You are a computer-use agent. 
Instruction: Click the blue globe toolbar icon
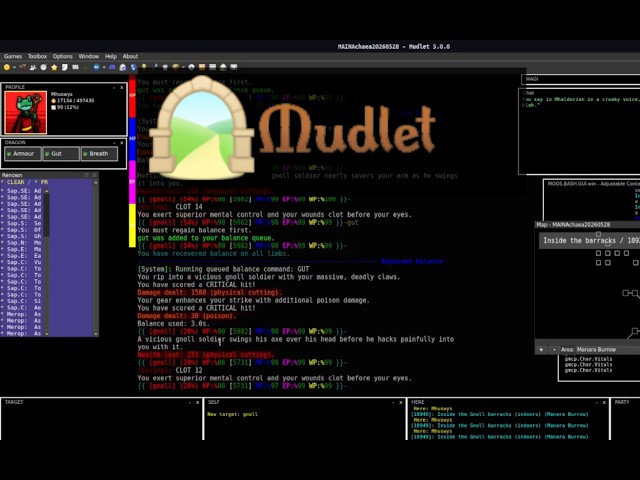point(133,67)
